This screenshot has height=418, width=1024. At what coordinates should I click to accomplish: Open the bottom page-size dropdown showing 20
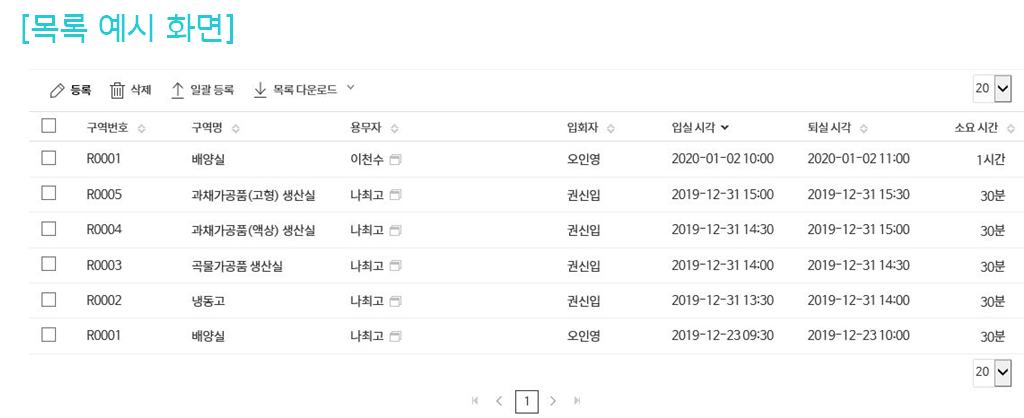993,372
